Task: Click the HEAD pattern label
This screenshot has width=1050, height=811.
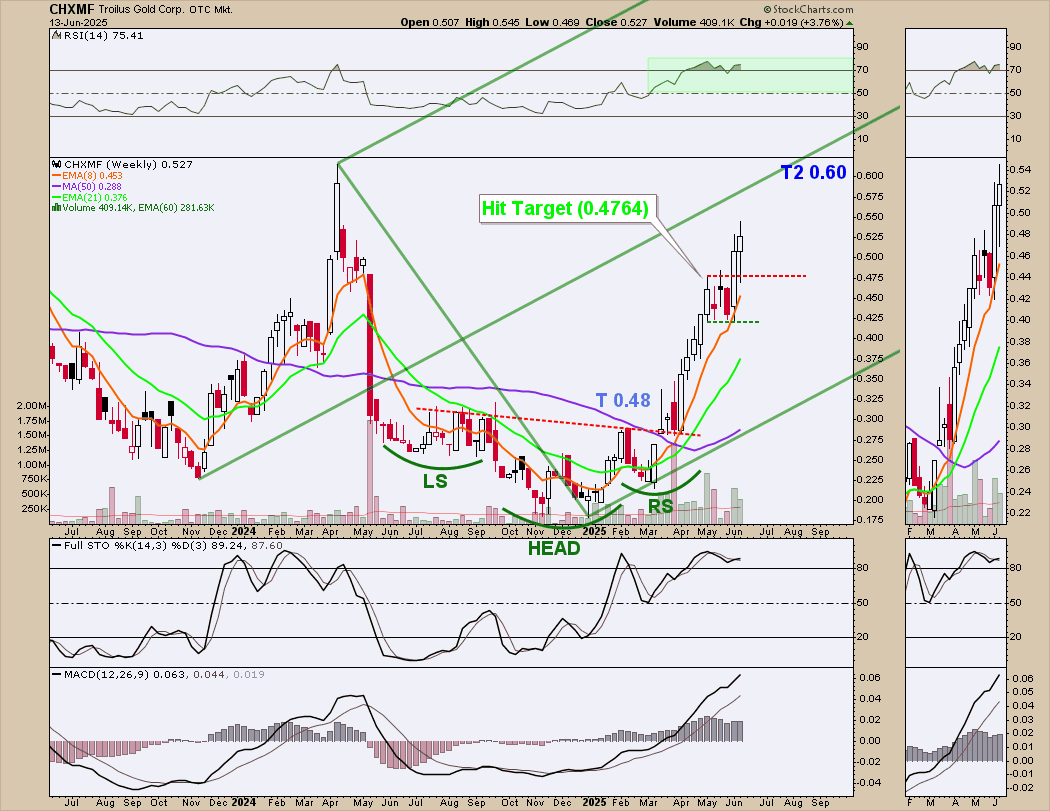Action: click(x=554, y=548)
